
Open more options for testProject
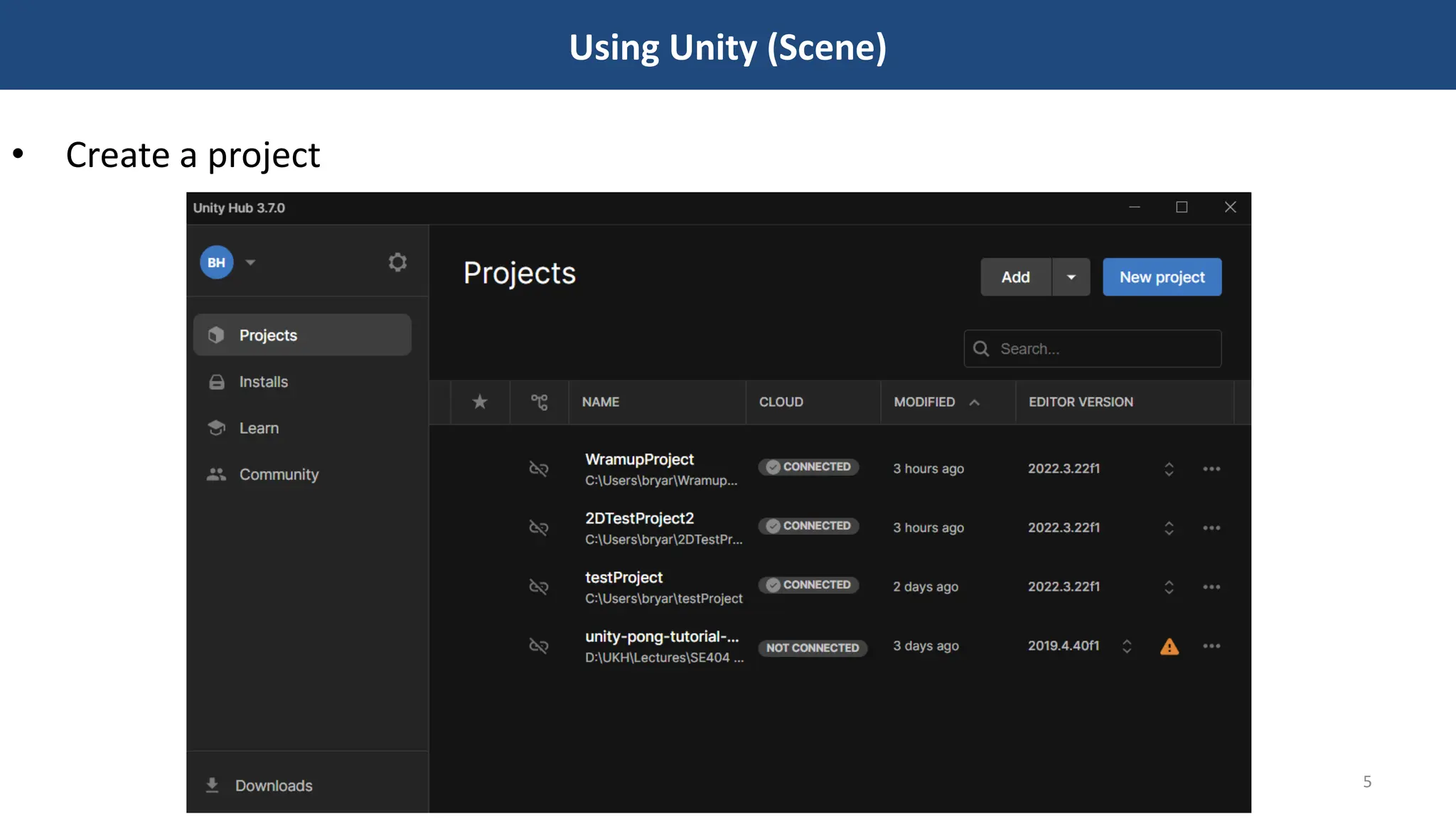[x=1211, y=587]
